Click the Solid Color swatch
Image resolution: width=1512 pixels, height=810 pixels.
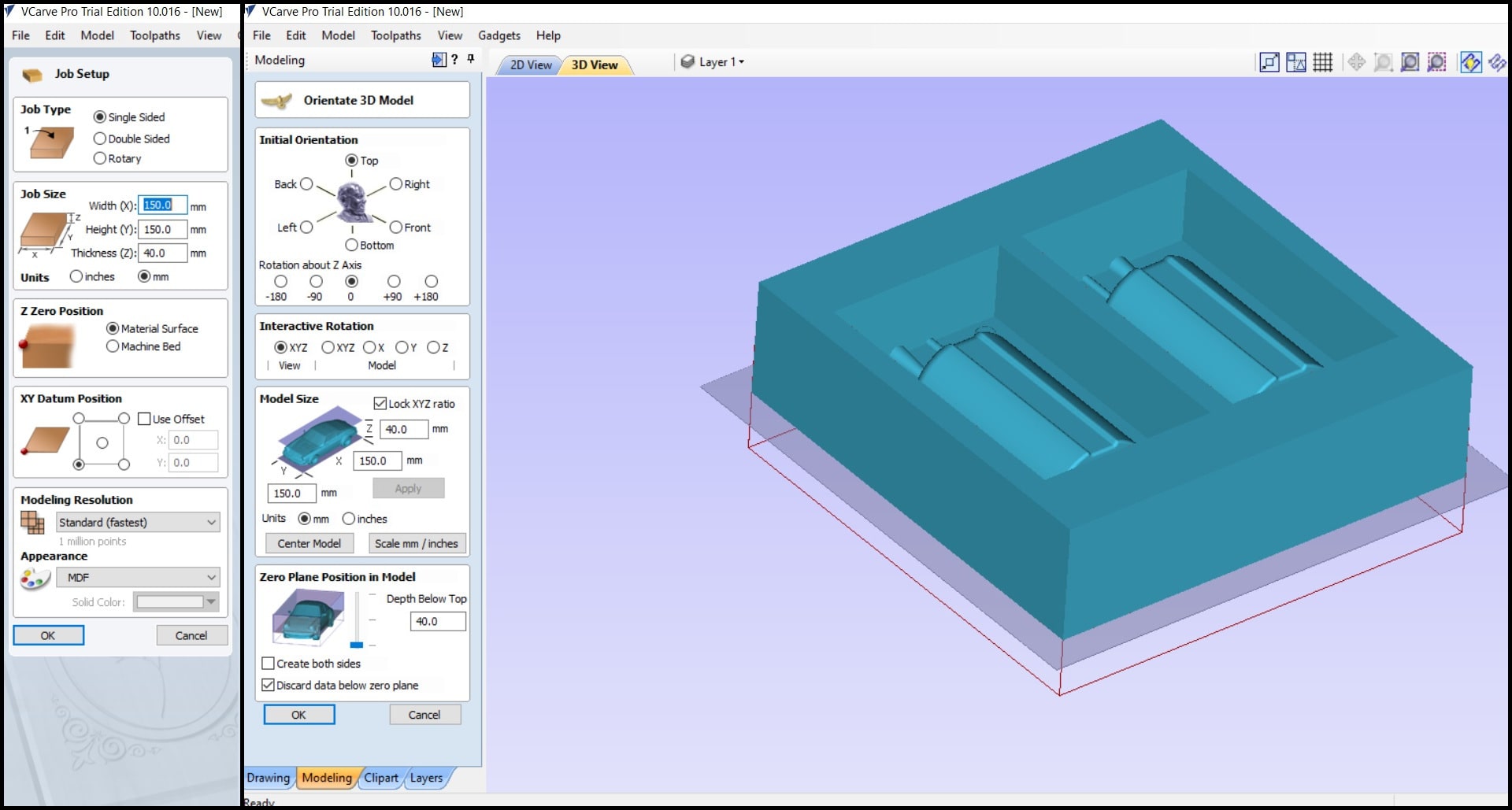point(169,602)
